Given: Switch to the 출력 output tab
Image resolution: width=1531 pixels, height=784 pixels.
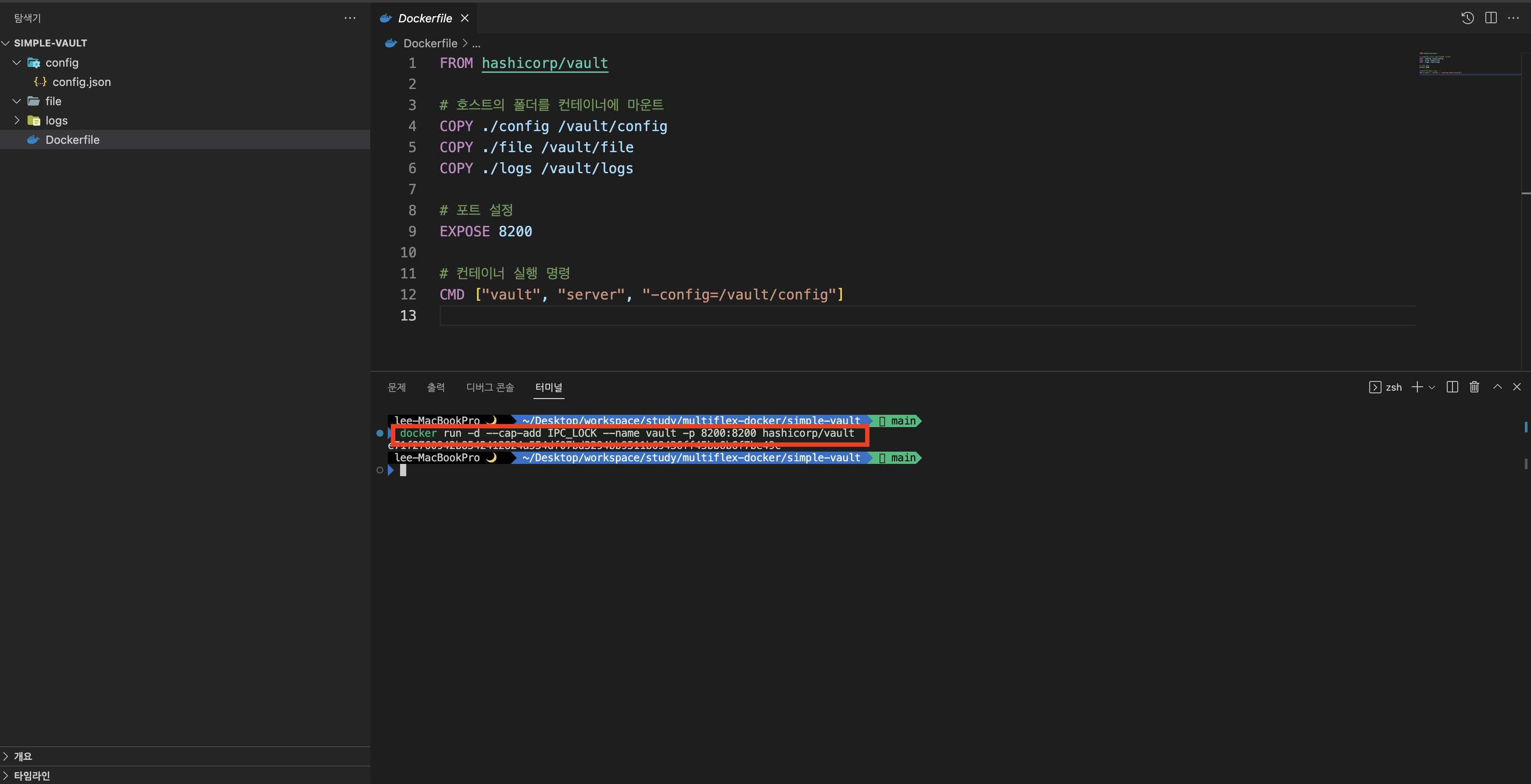Looking at the screenshot, I should click(x=436, y=387).
